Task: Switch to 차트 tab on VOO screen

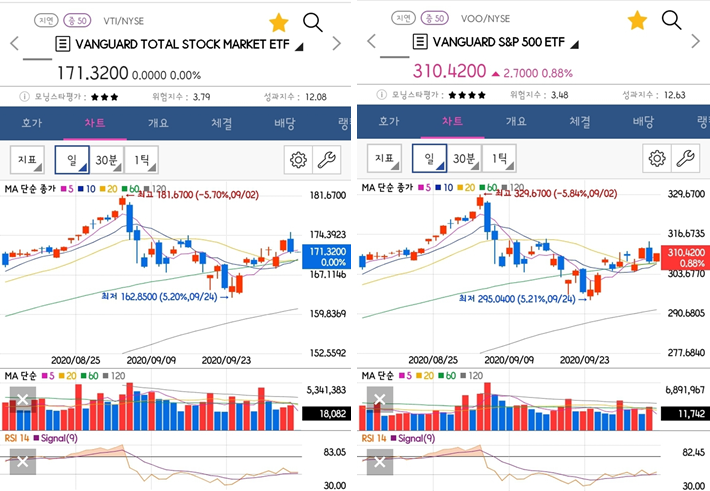Action: 452,121
